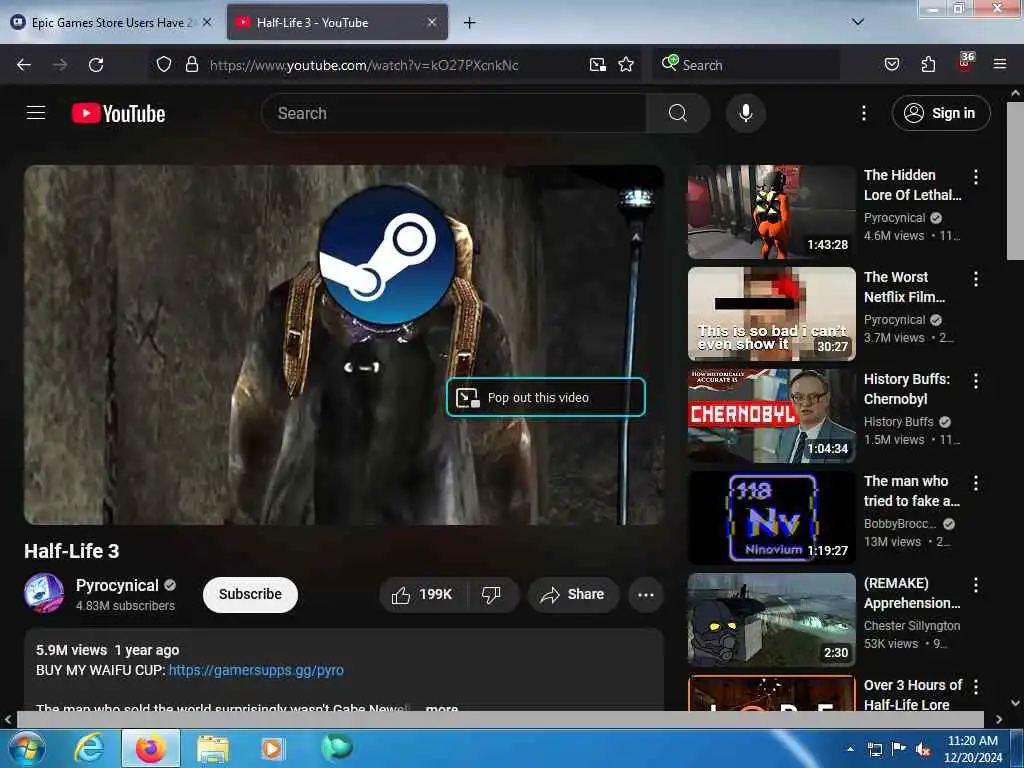Open YouTube settings three-dot menu
The width and height of the screenshot is (1024, 768).
(x=863, y=113)
